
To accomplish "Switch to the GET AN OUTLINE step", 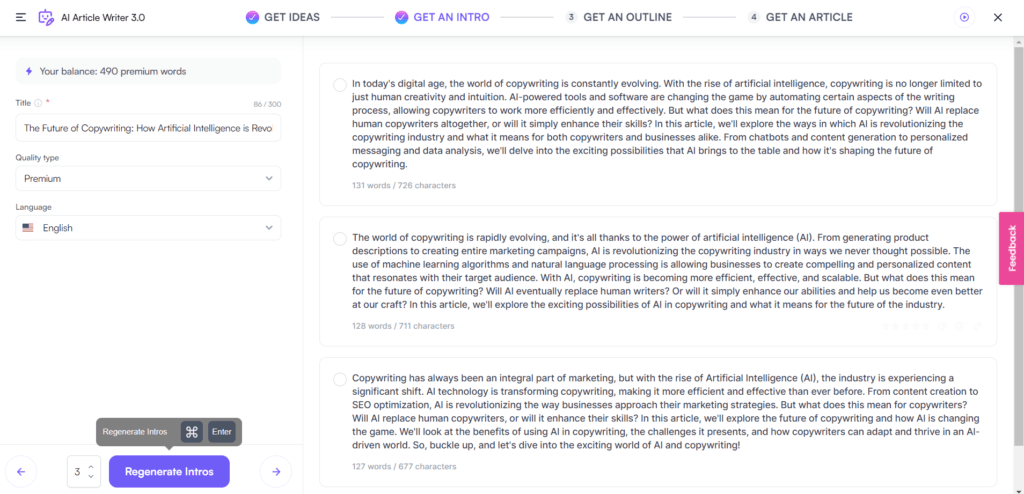I will coord(618,18).
